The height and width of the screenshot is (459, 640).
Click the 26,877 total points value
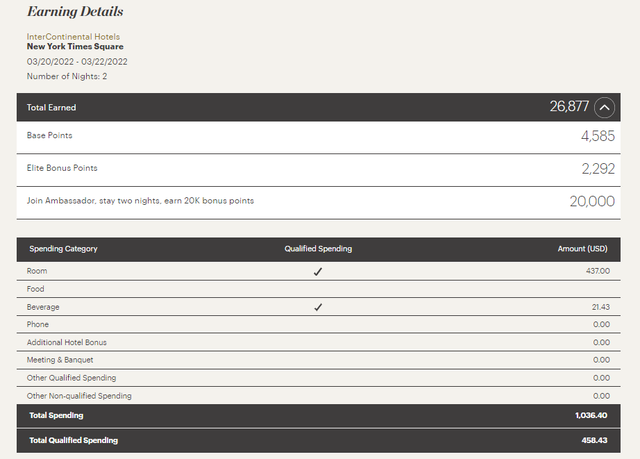569,107
